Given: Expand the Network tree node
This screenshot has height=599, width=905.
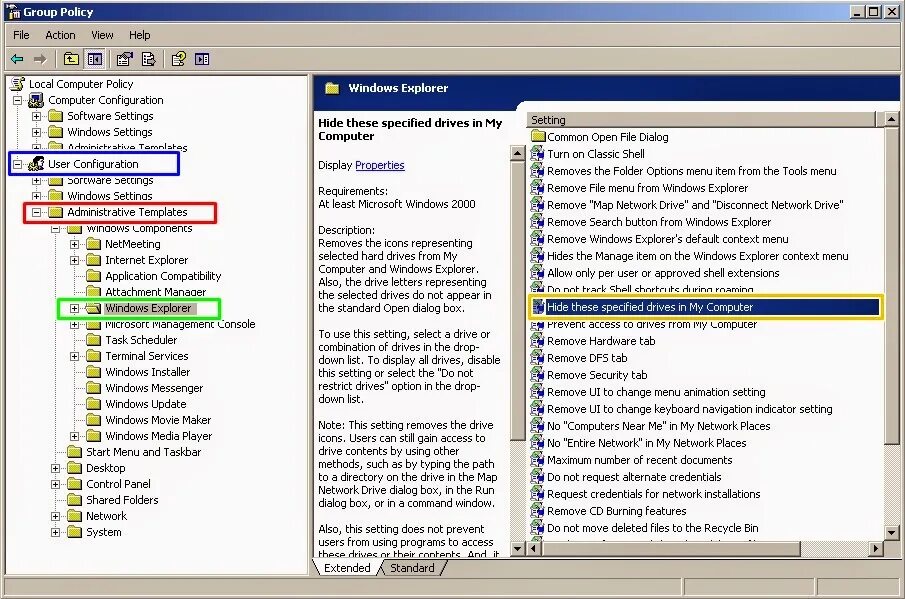Looking at the screenshot, I should coord(55,516).
